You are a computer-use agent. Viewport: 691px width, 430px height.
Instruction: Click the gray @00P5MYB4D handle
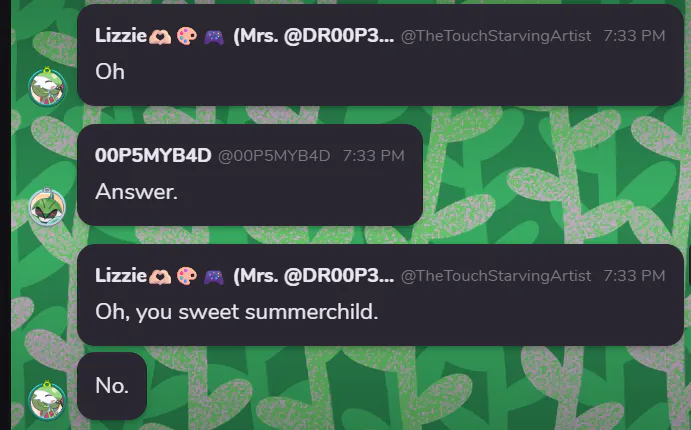(x=274, y=156)
